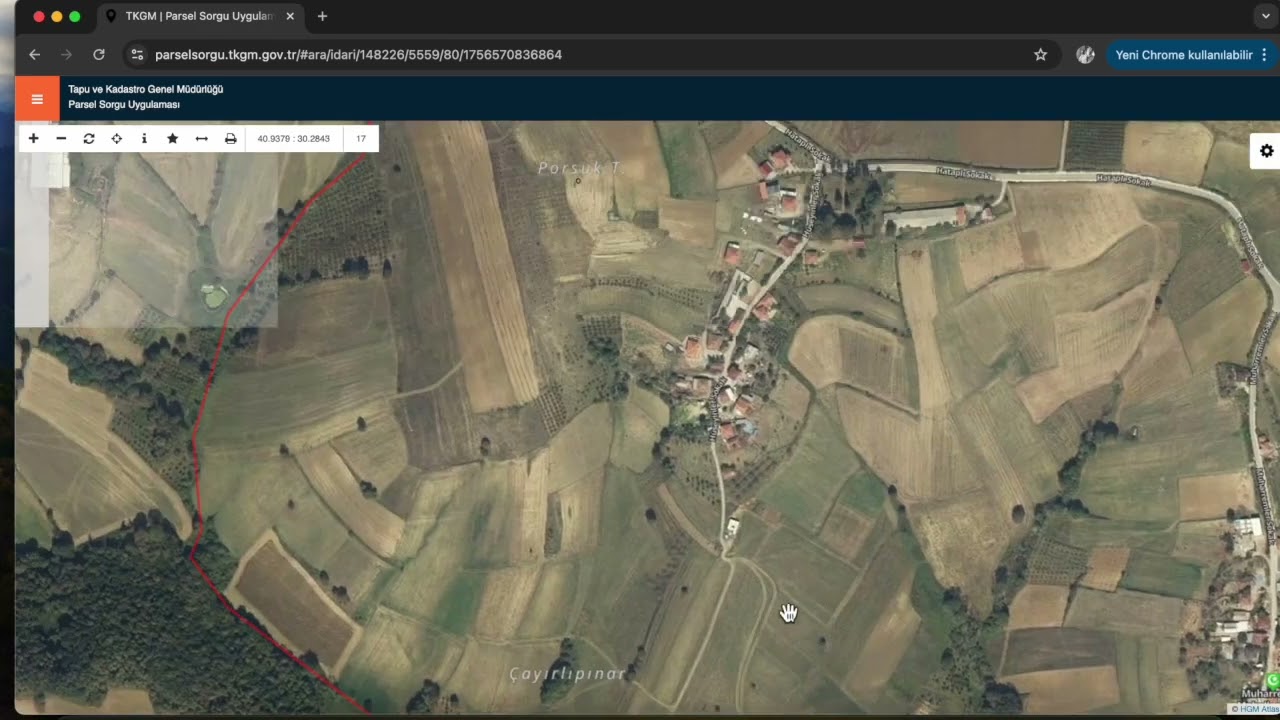Click the coordinates field 40.9379 : 30.2843

(294, 138)
